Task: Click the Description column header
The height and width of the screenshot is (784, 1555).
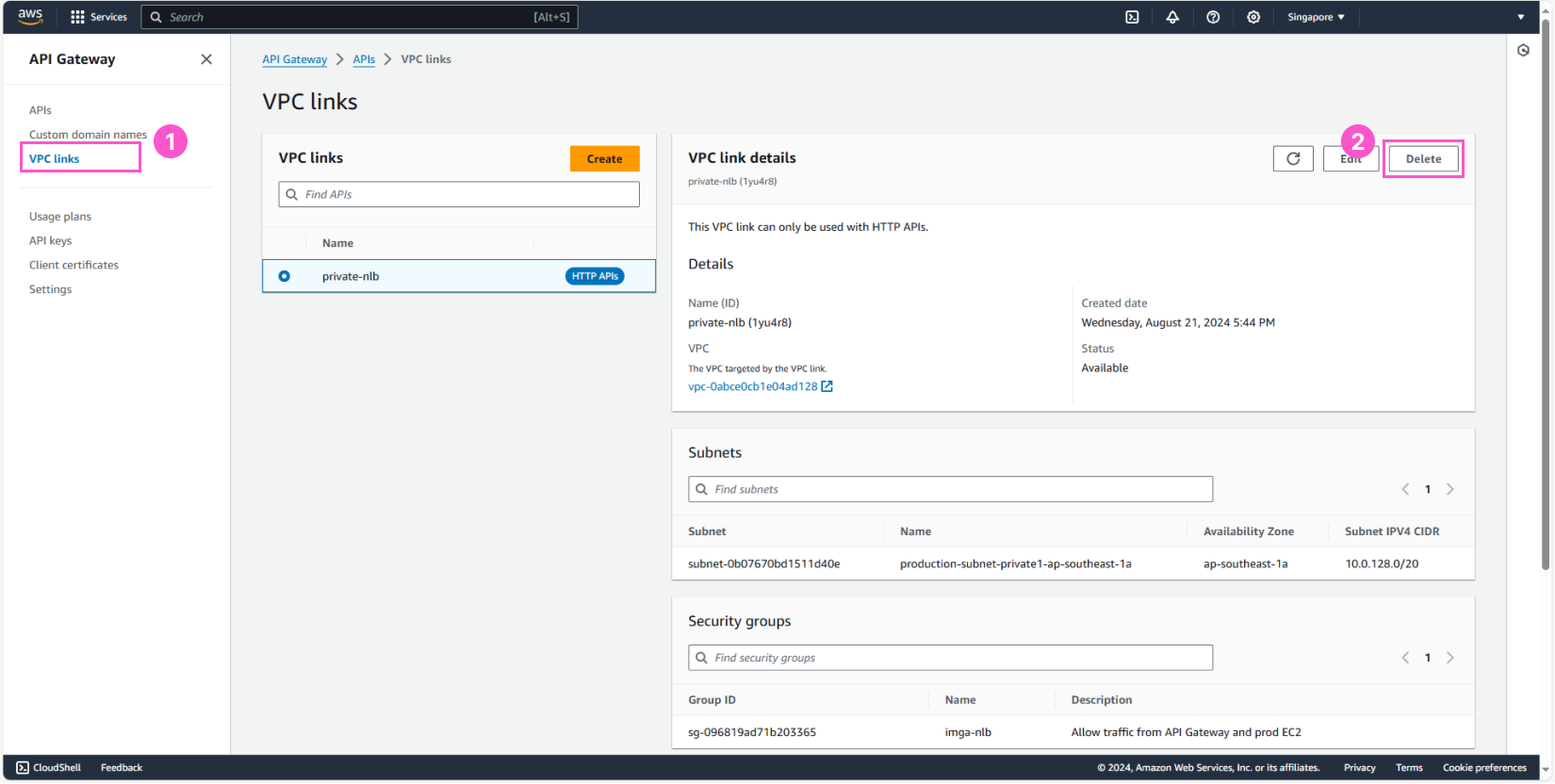Action: (1101, 700)
